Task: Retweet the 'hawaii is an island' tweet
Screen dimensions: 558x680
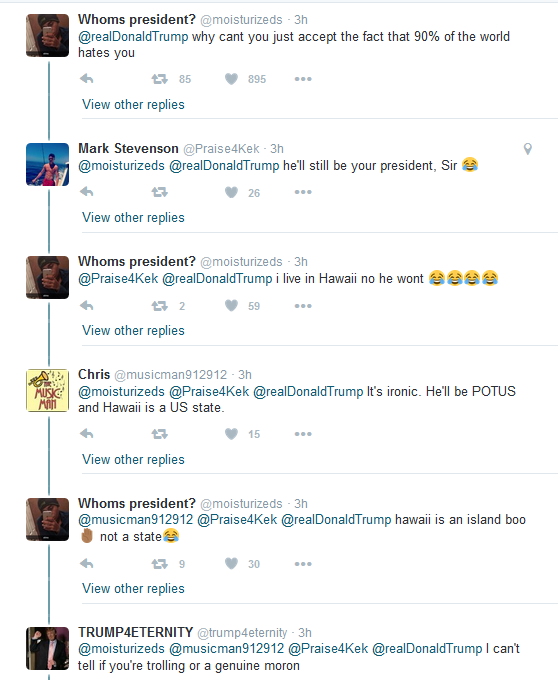Action: pos(159,564)
